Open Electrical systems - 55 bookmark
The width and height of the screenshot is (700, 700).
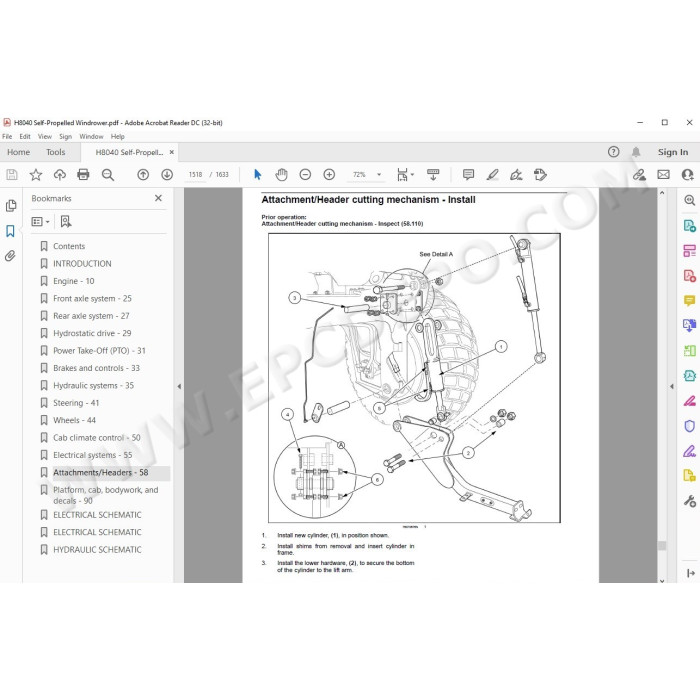point(92,455)
